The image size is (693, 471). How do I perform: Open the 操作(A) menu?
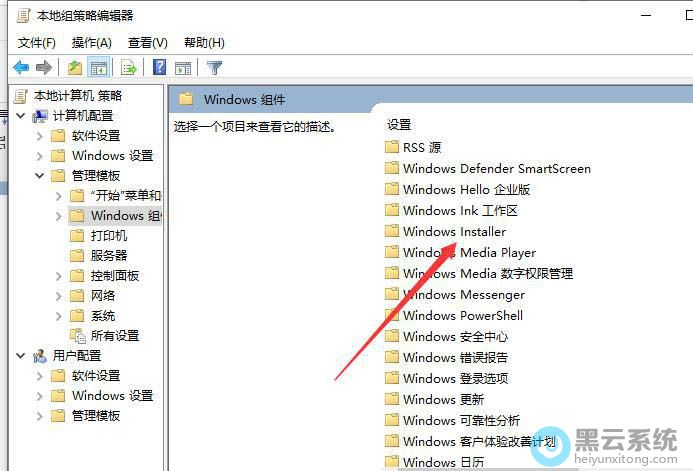(x=91, y=43)
